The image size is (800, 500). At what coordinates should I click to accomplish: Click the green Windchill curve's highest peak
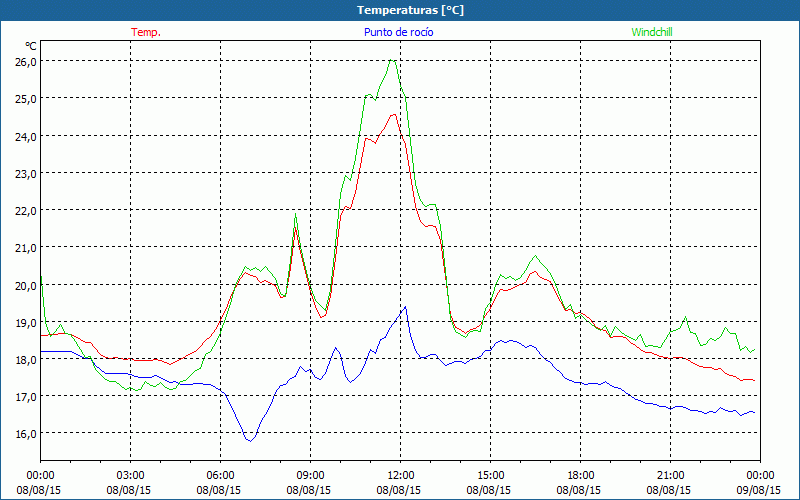pyautogui.click(x=392, y=61)
